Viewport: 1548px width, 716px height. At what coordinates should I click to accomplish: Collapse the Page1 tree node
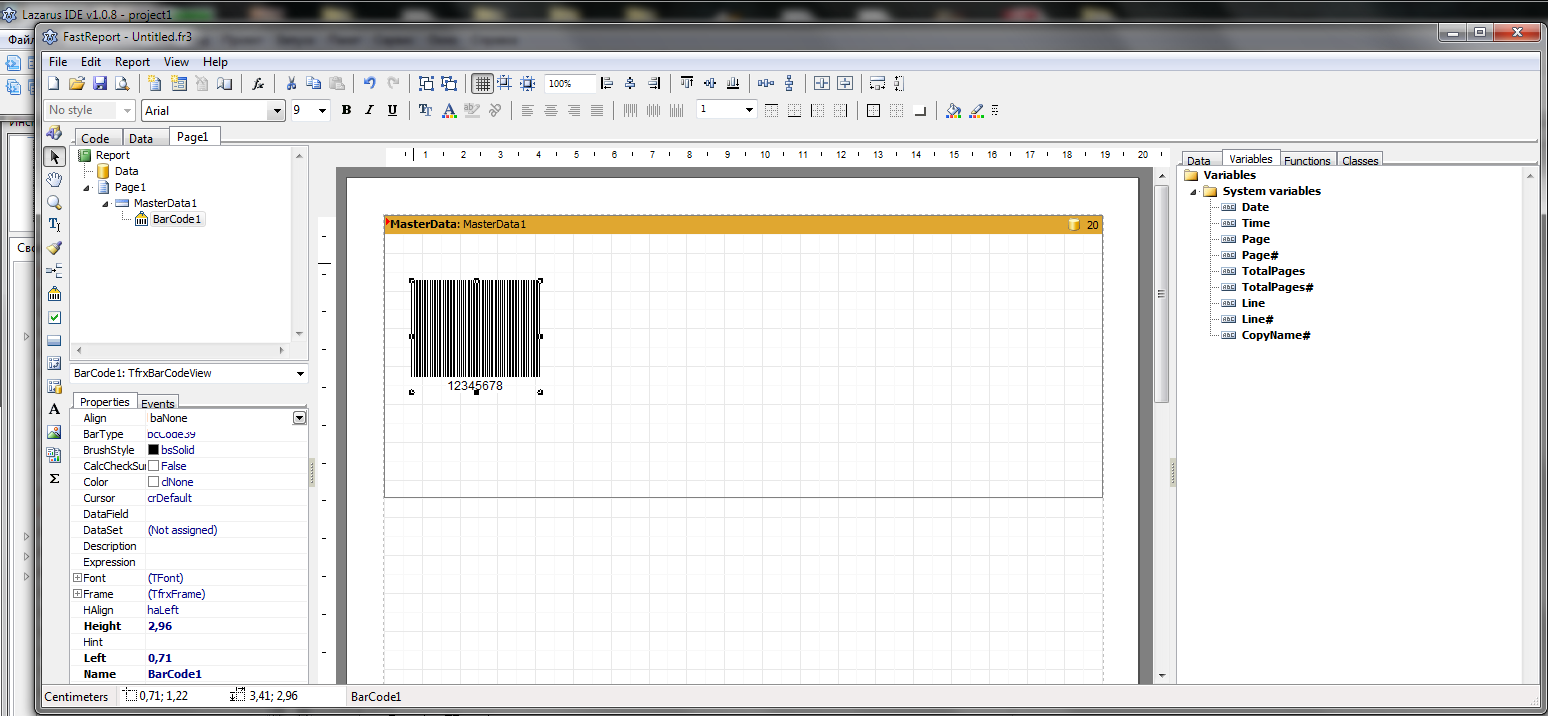click(88, 188)
